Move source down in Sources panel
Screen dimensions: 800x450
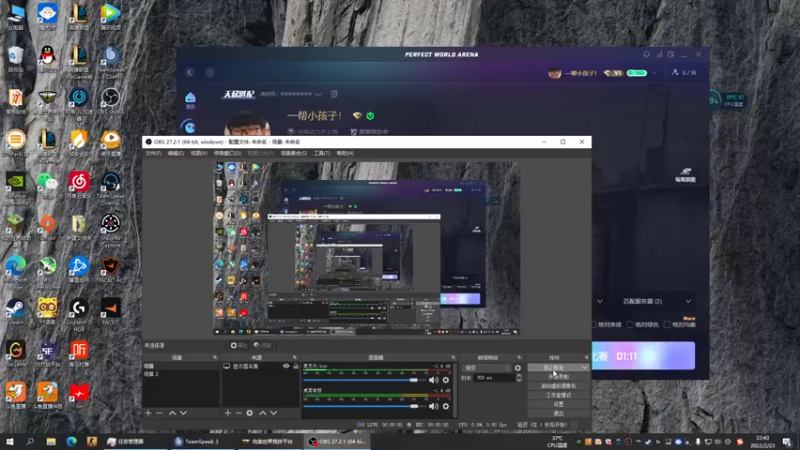274,413
